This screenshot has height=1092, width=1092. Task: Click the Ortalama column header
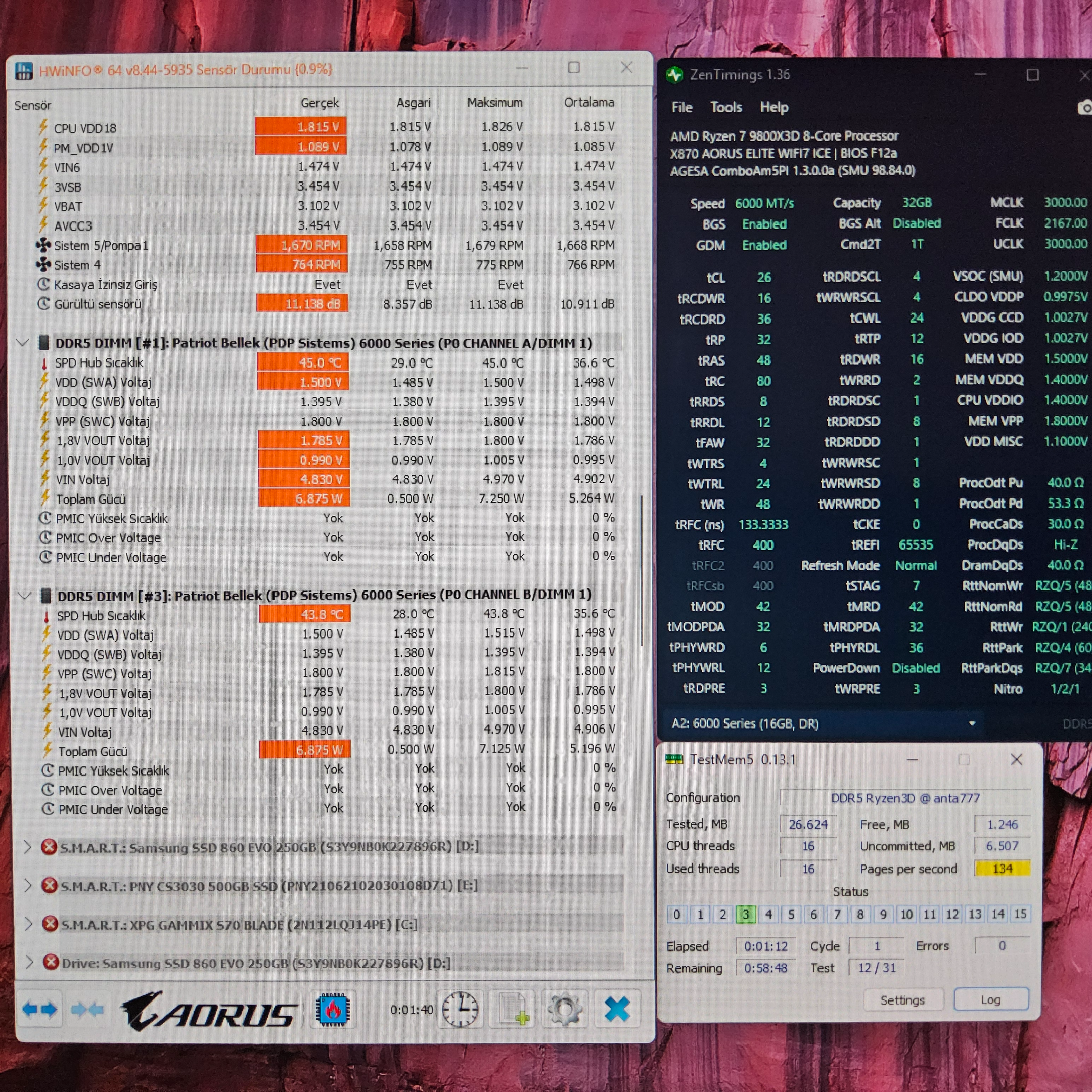[x=589, y=102]
